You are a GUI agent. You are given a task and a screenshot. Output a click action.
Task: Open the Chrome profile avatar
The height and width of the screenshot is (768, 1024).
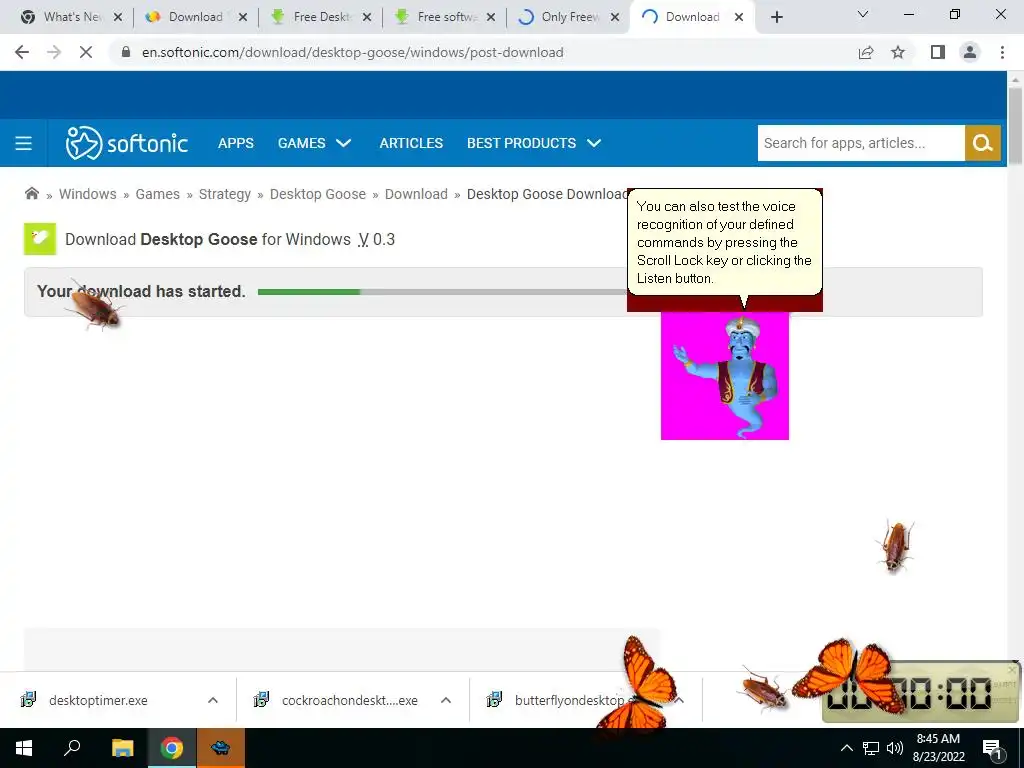tap(970, 52)
